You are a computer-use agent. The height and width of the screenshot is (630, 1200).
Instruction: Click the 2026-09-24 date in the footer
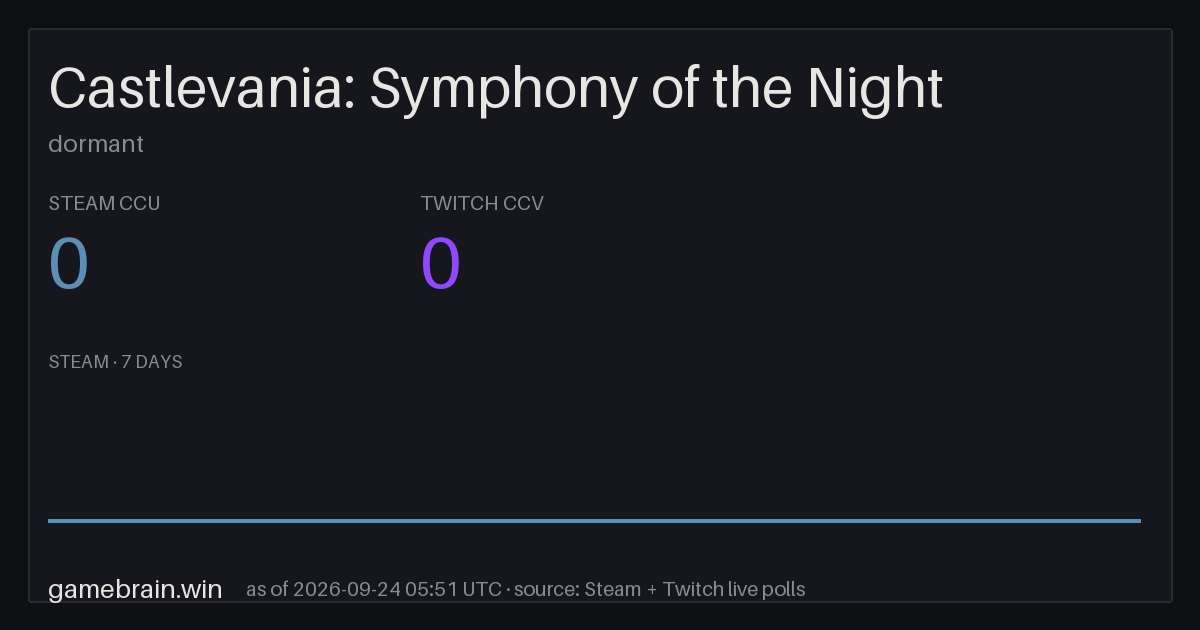[x=348, y=589]
